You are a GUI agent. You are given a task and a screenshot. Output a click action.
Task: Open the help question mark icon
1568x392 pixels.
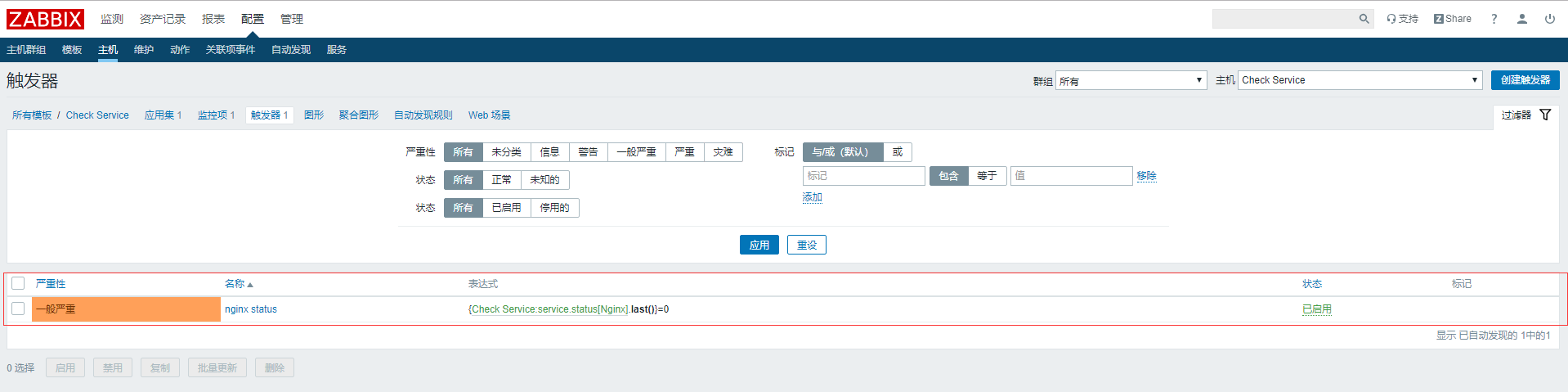coord(1494,19)
